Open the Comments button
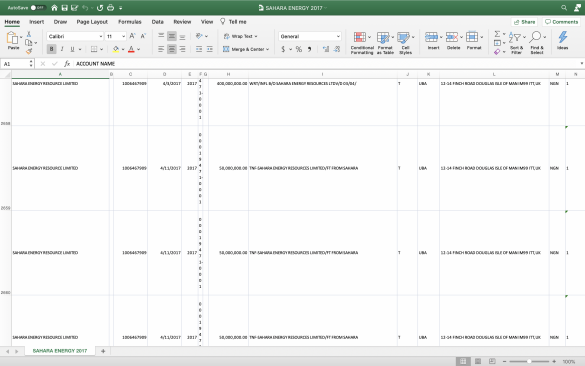 pyautogui.click(x=561, y=22)
